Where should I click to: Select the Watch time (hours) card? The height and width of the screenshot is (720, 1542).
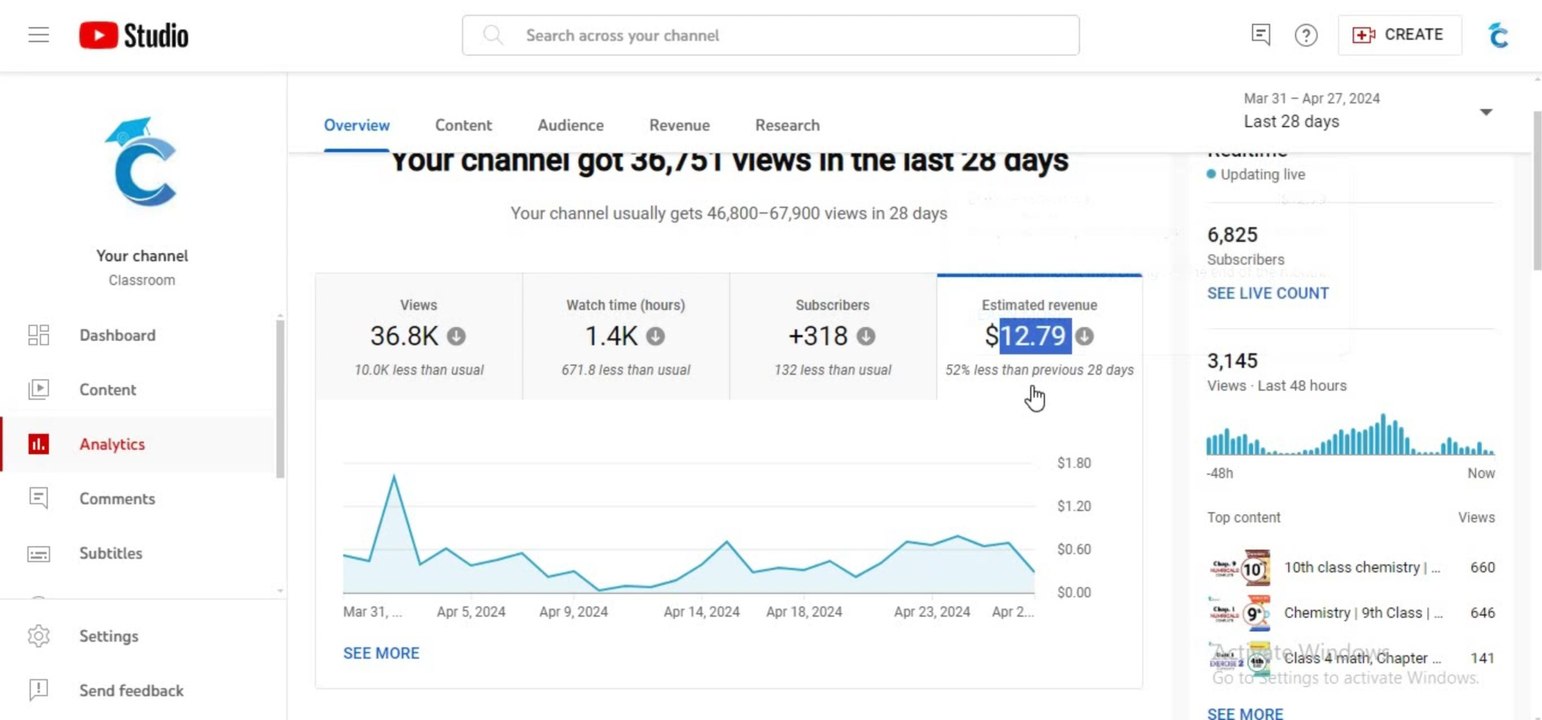pos(626,337)
